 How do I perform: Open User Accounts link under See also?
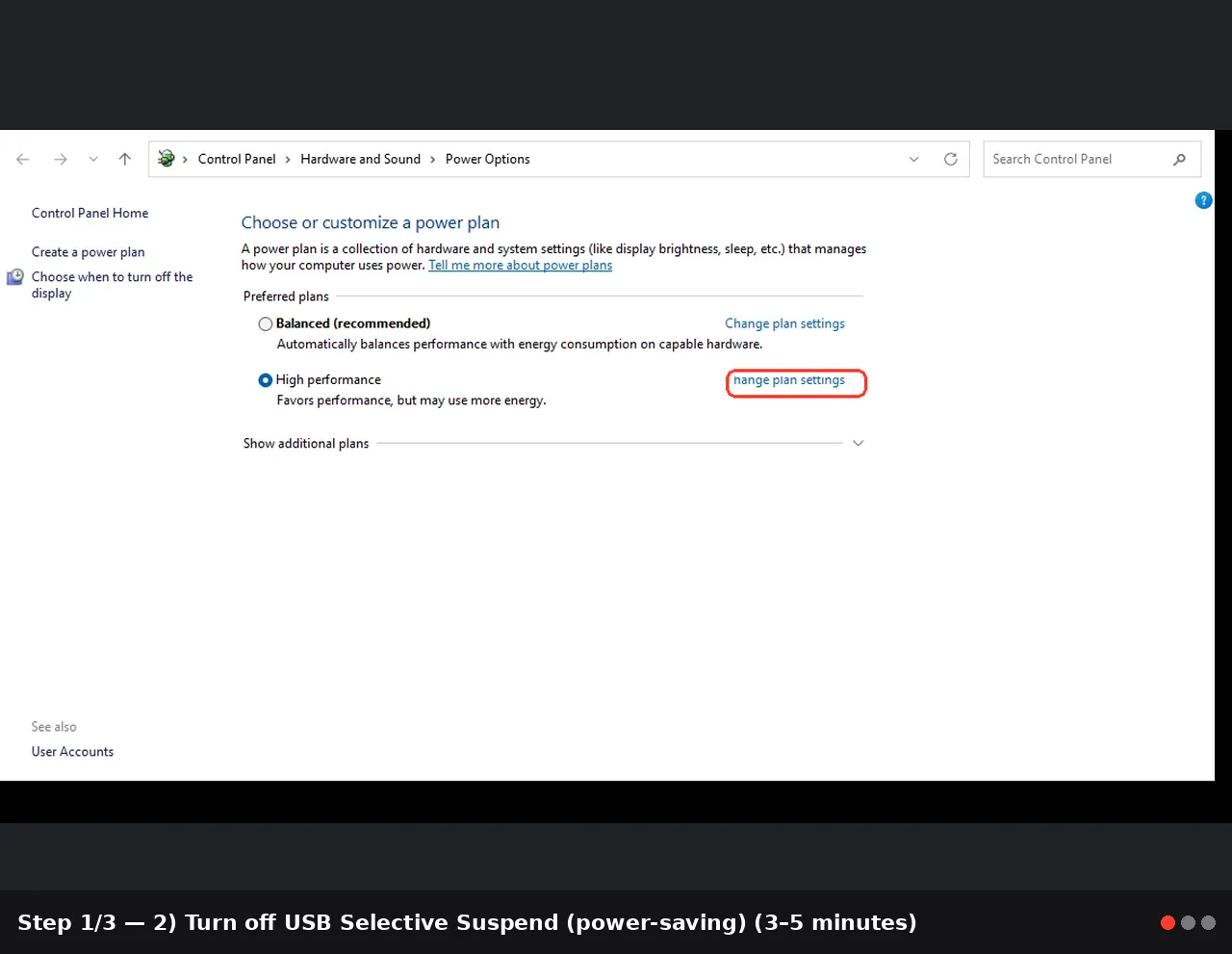click(x=72, y=752)
